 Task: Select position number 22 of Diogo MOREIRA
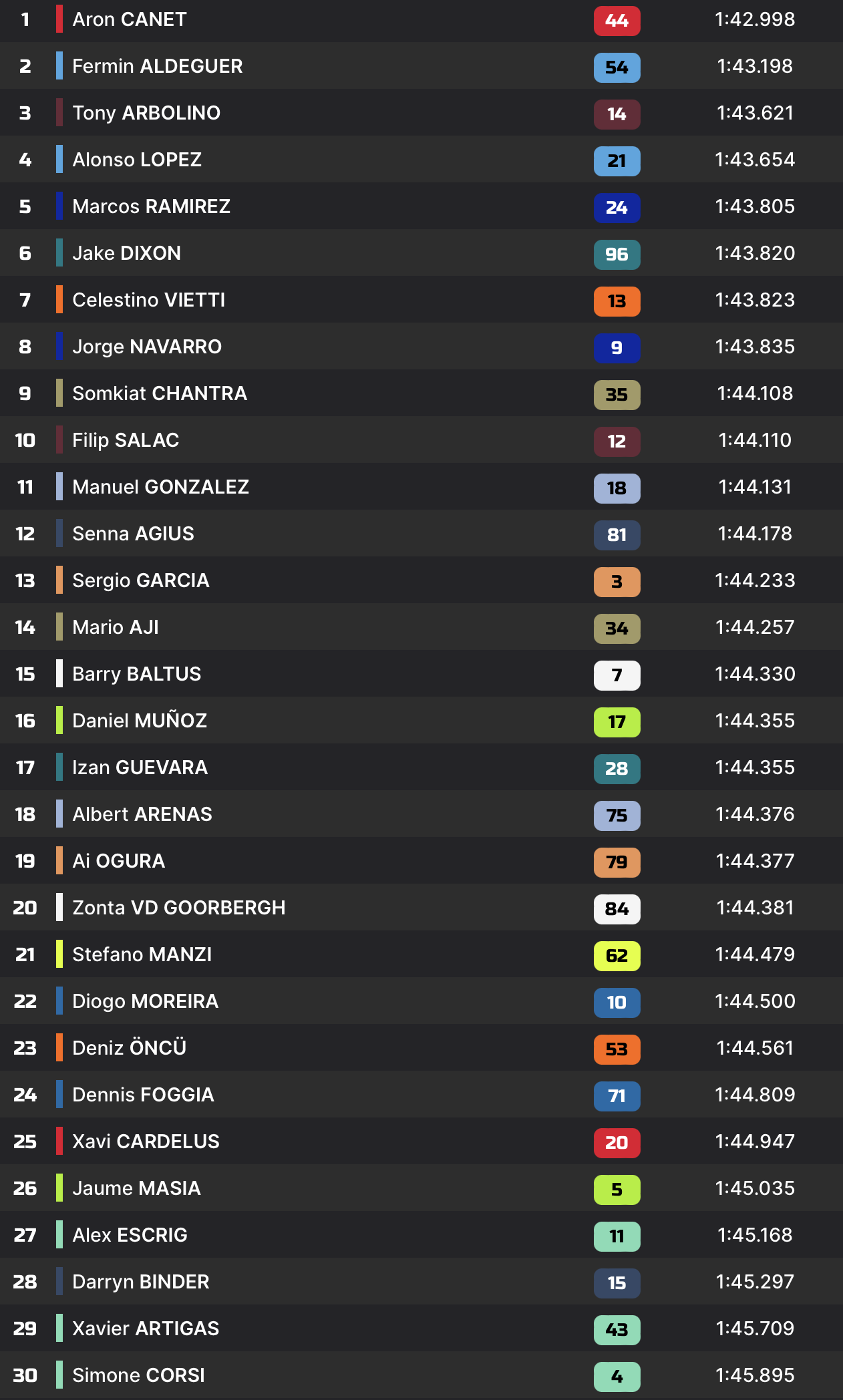(25, 1001)
